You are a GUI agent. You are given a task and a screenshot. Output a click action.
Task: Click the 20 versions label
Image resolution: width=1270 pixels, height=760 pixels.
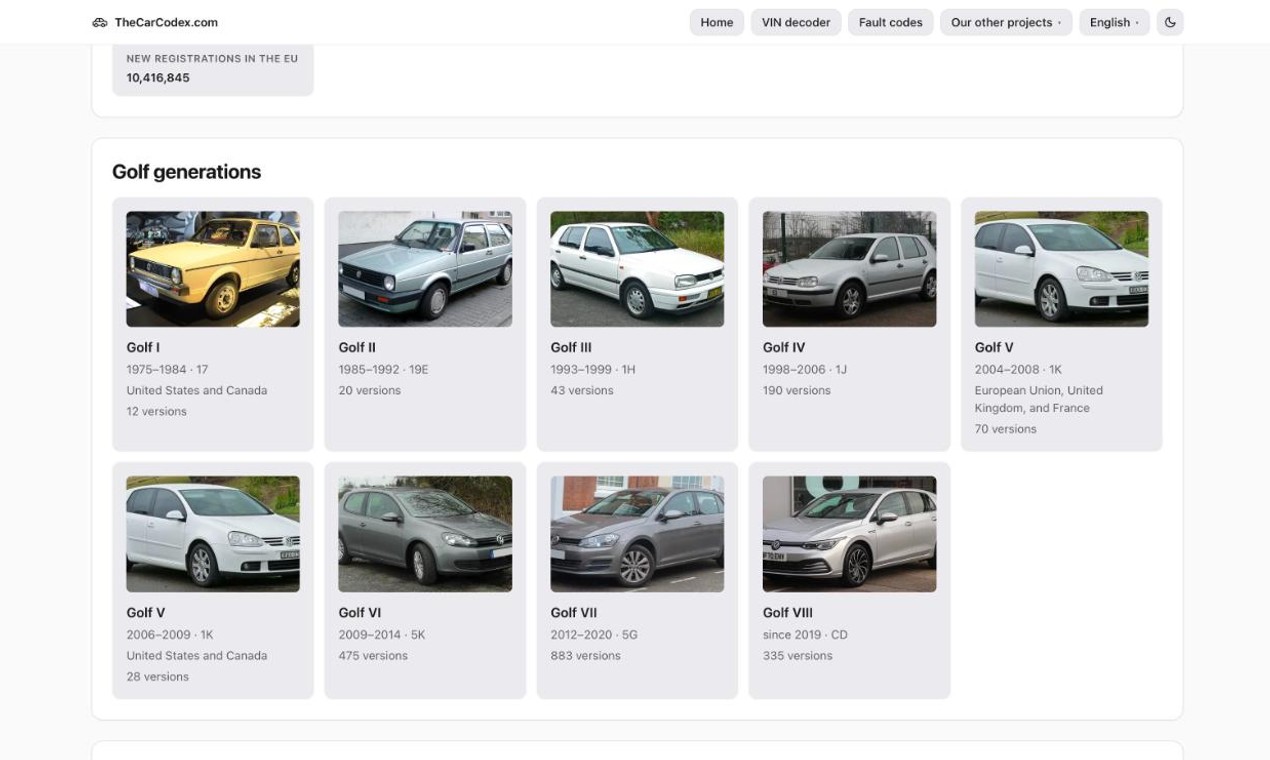click(370, 390)
